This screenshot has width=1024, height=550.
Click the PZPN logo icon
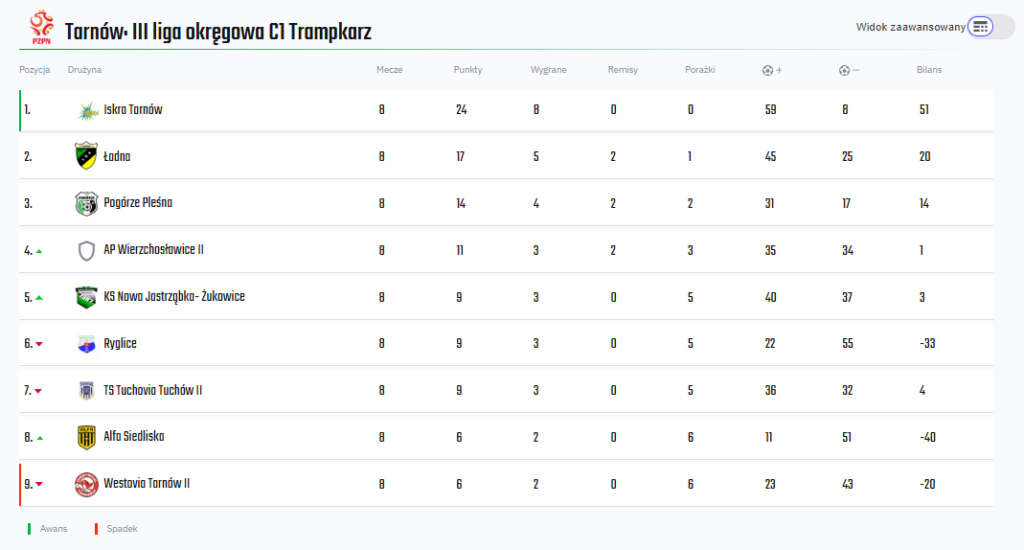tap(41, 27)
